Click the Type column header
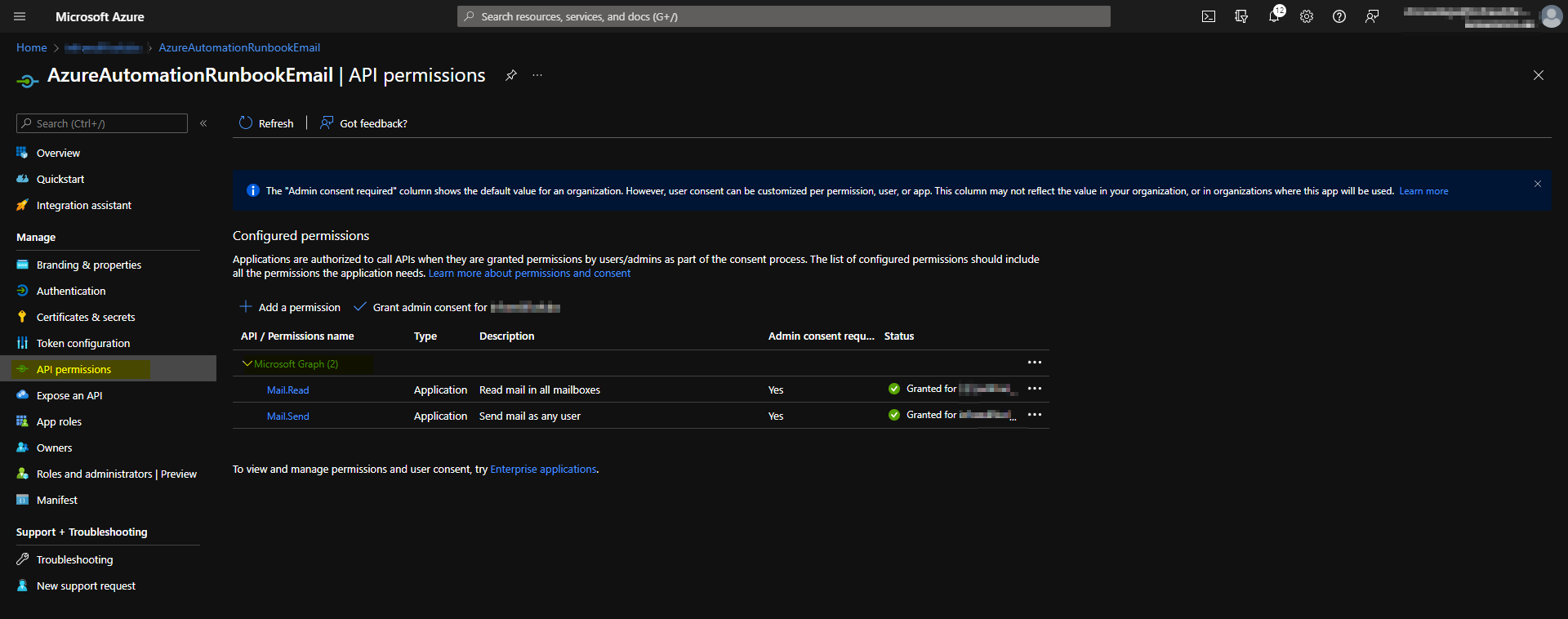 click(425, 336)
